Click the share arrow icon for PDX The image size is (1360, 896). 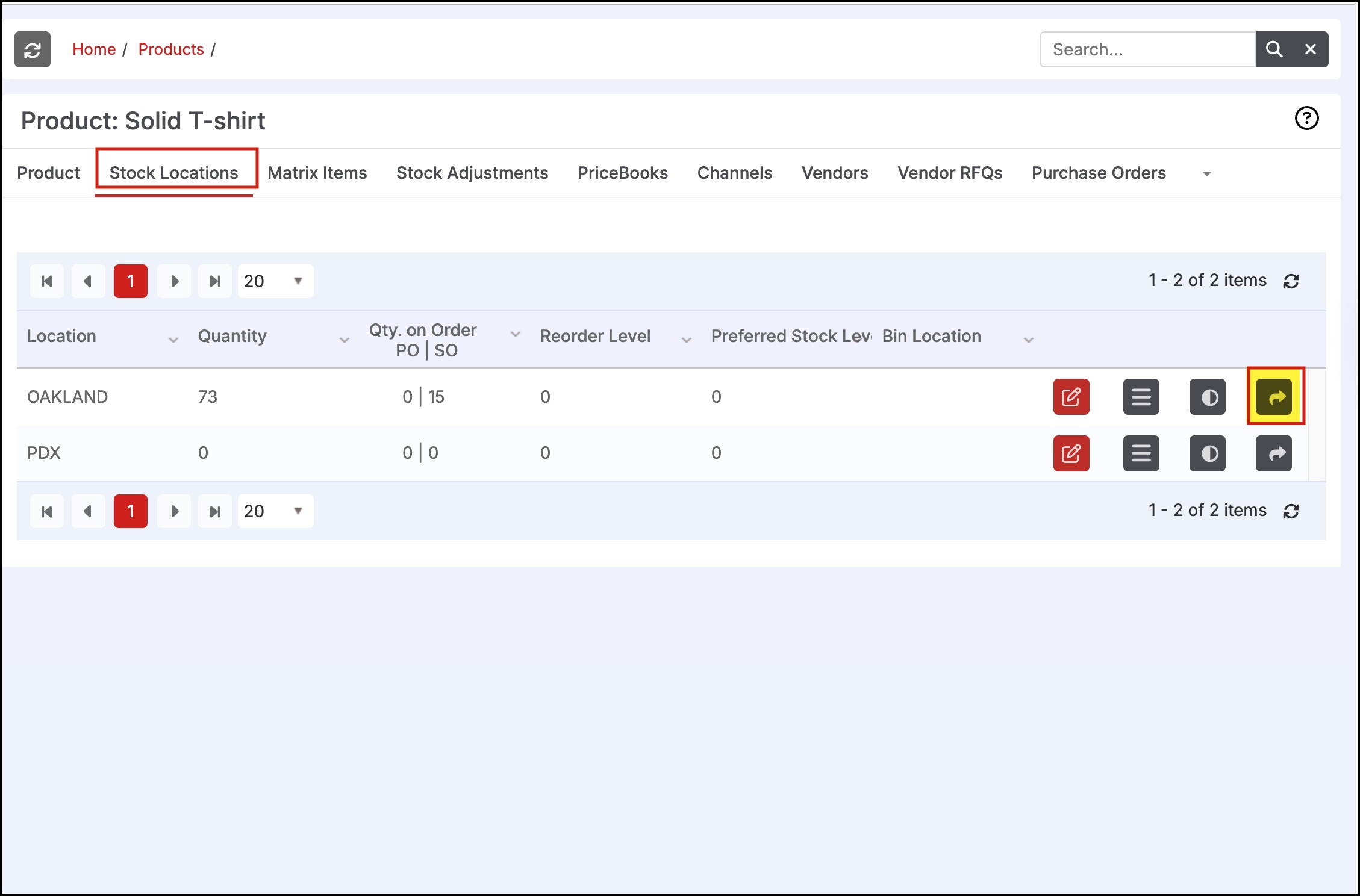(1274, 453)
